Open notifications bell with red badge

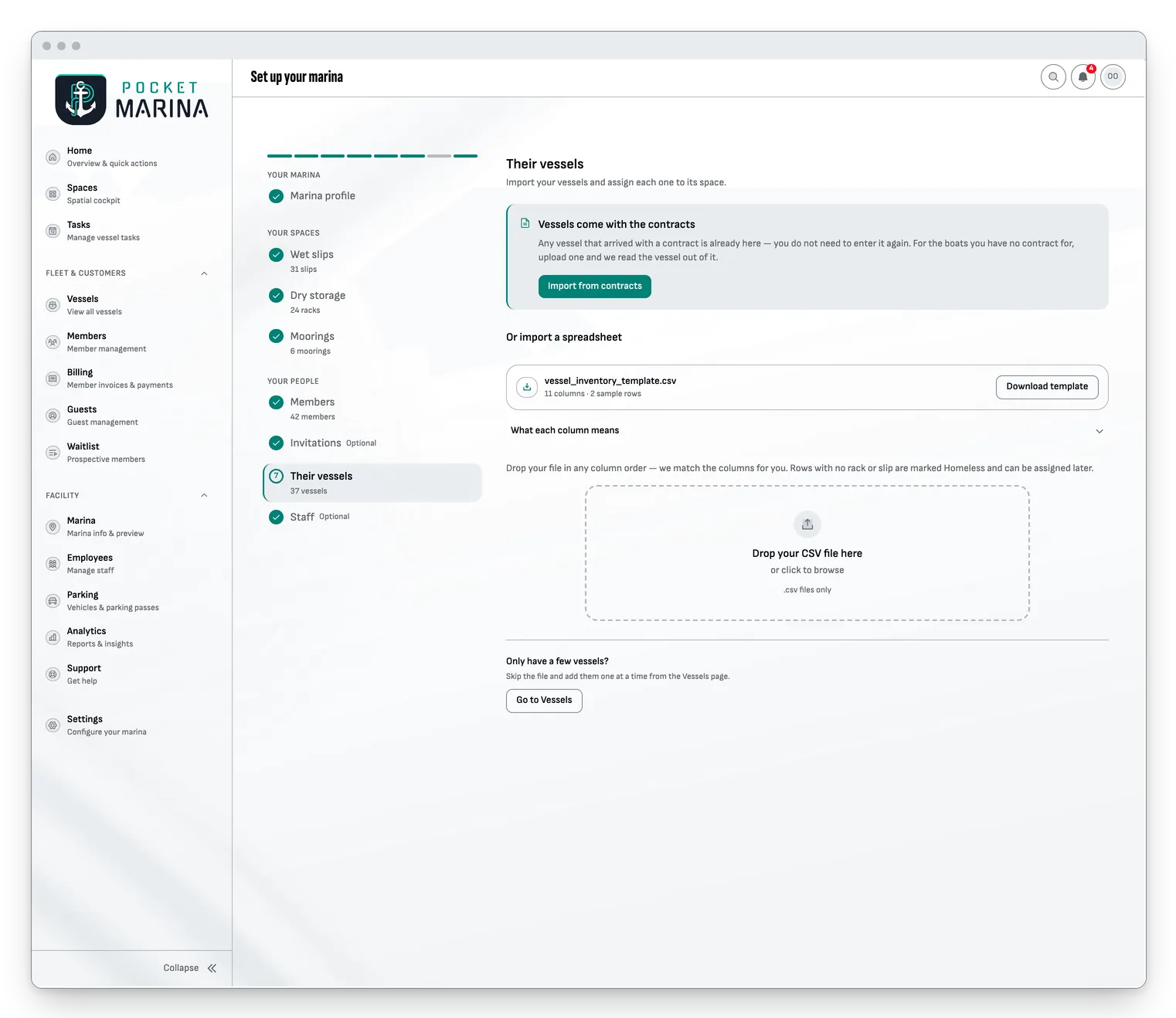pyautogui.click(x=1083, y=76)
